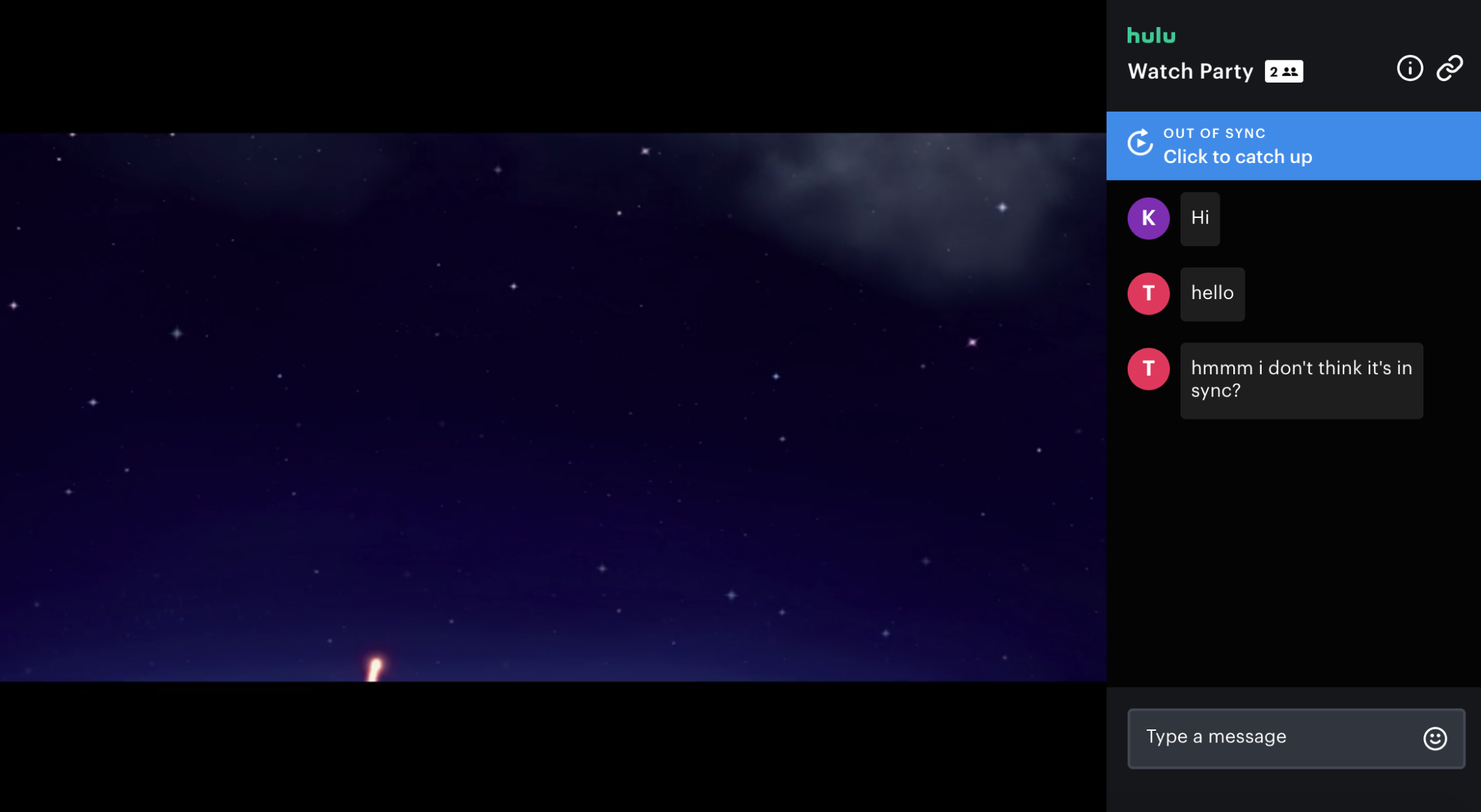Show the participants count badge
Image resolution: width=1481 pixels, height=812 pixels.
click(x=1283, y=71)
